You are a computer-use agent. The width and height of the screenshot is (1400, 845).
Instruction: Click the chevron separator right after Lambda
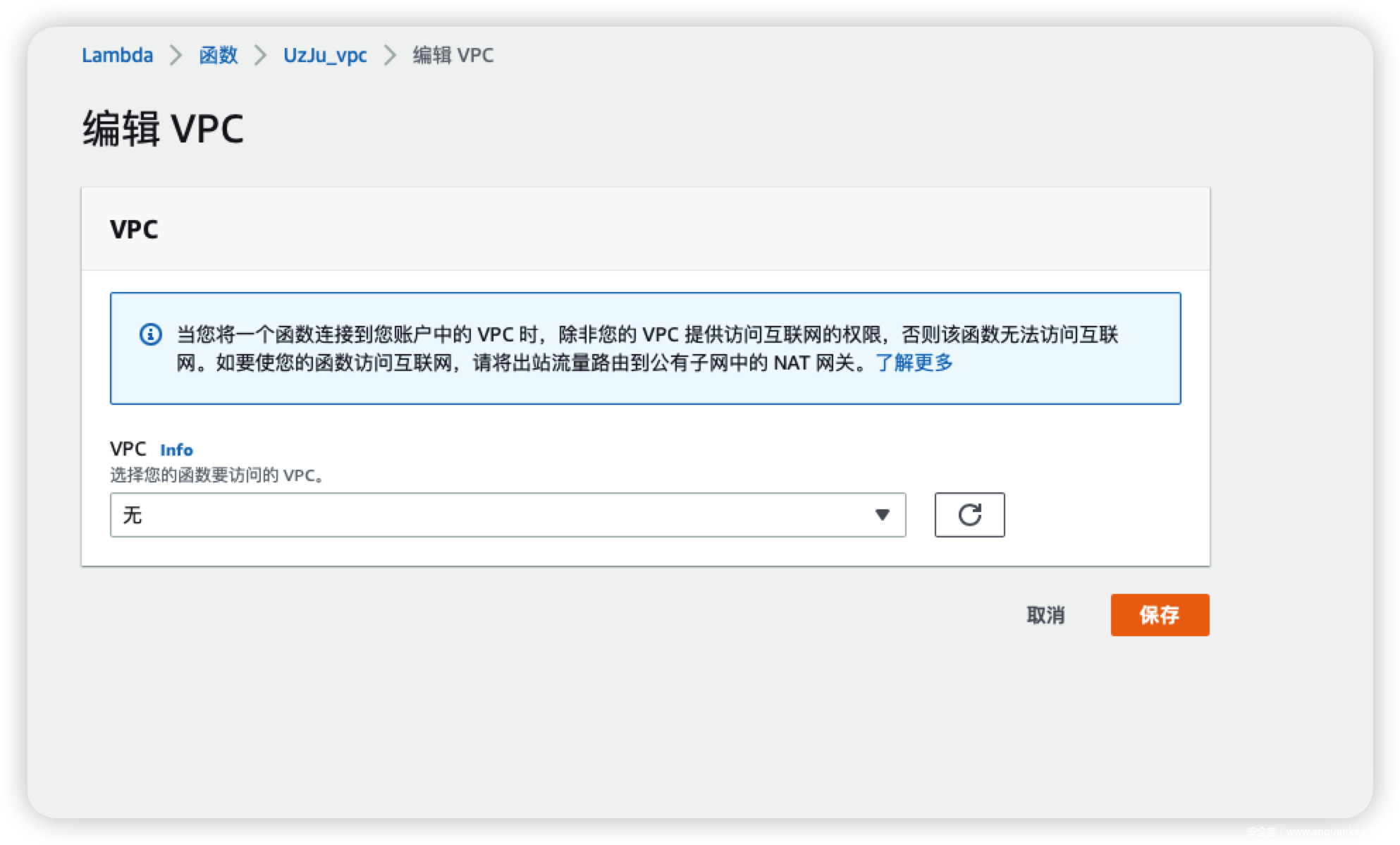point(176,55)
